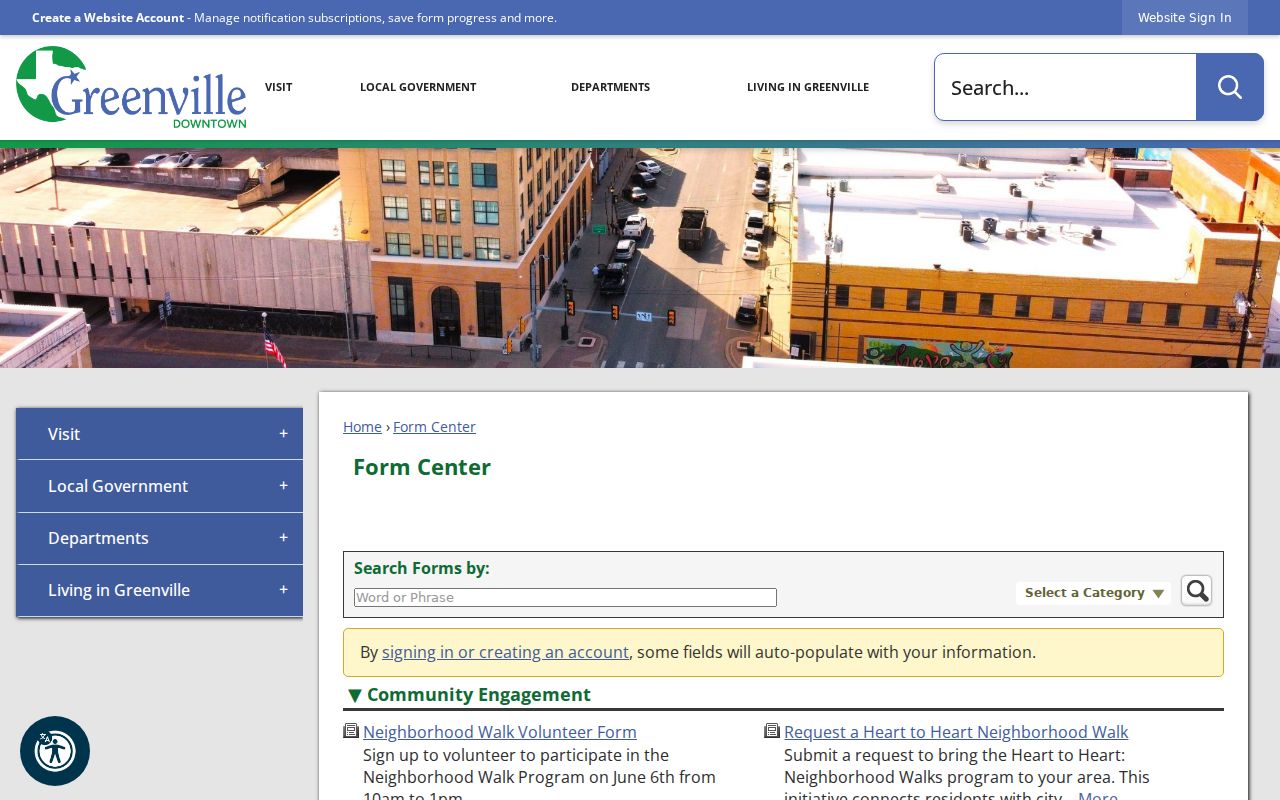
Task: Click the Search Forms by label
Action: [x=422, y=568]
